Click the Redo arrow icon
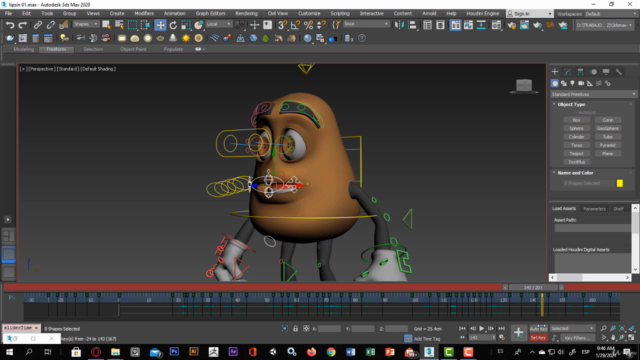 click(22, 25)
